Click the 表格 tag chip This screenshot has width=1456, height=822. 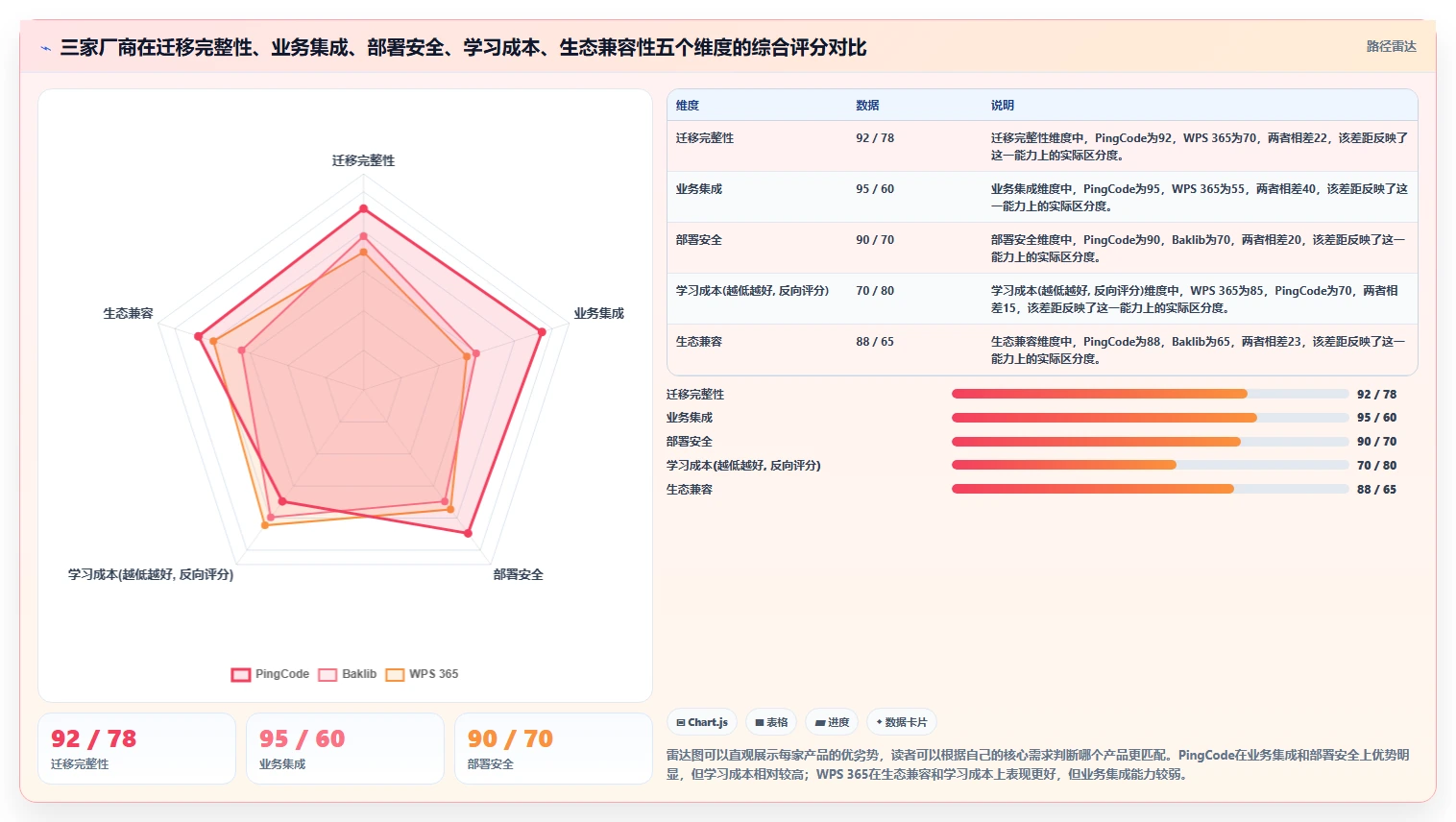(x=771, y=722)
